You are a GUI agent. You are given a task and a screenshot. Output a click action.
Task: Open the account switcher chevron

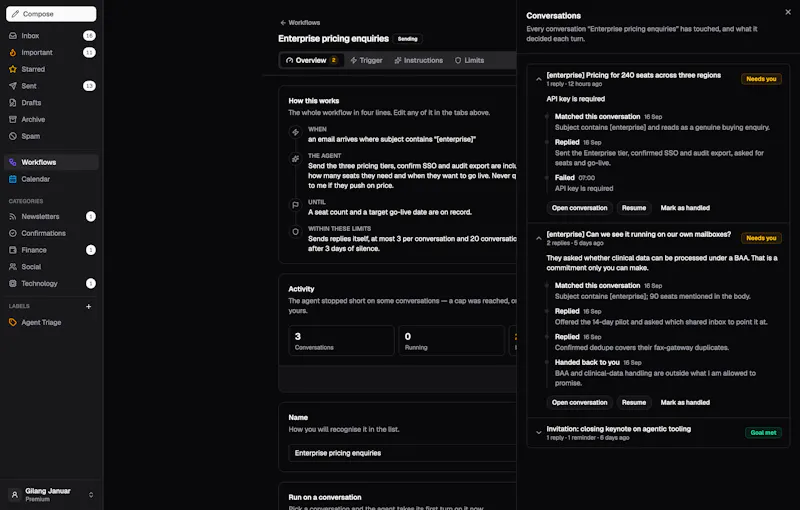tap(91, 495)
